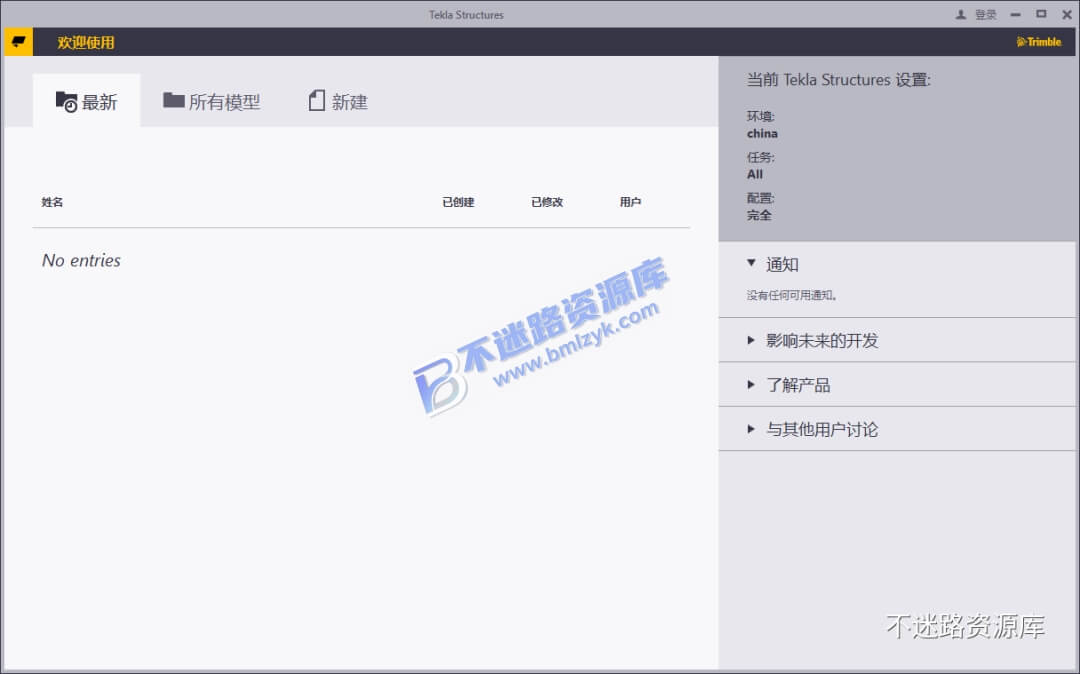
Task: Click the 没有任何可用通知 message
Action: click(792, 295)
